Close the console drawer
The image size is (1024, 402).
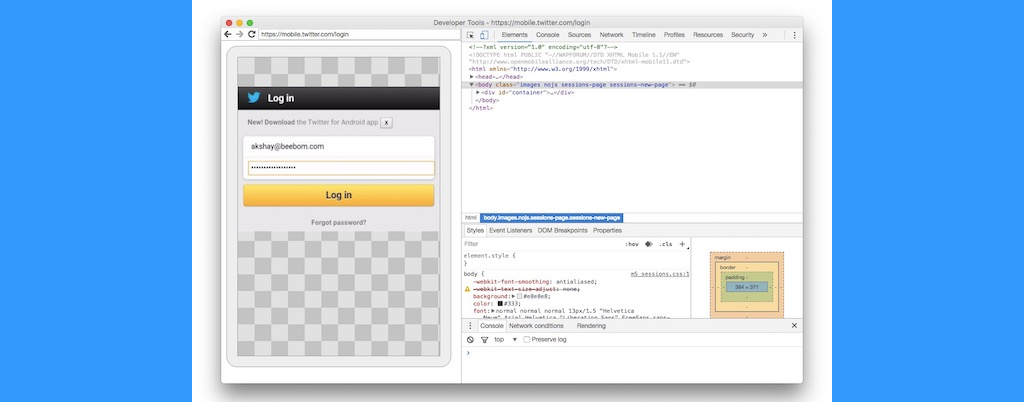794,326
